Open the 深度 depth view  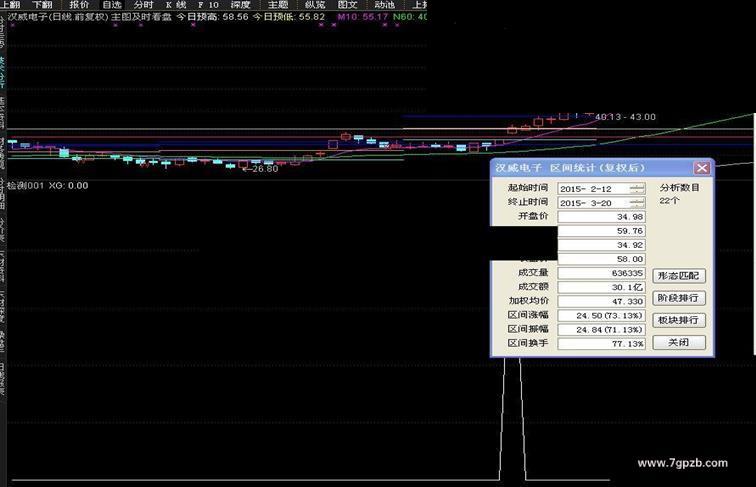[240, 5]
